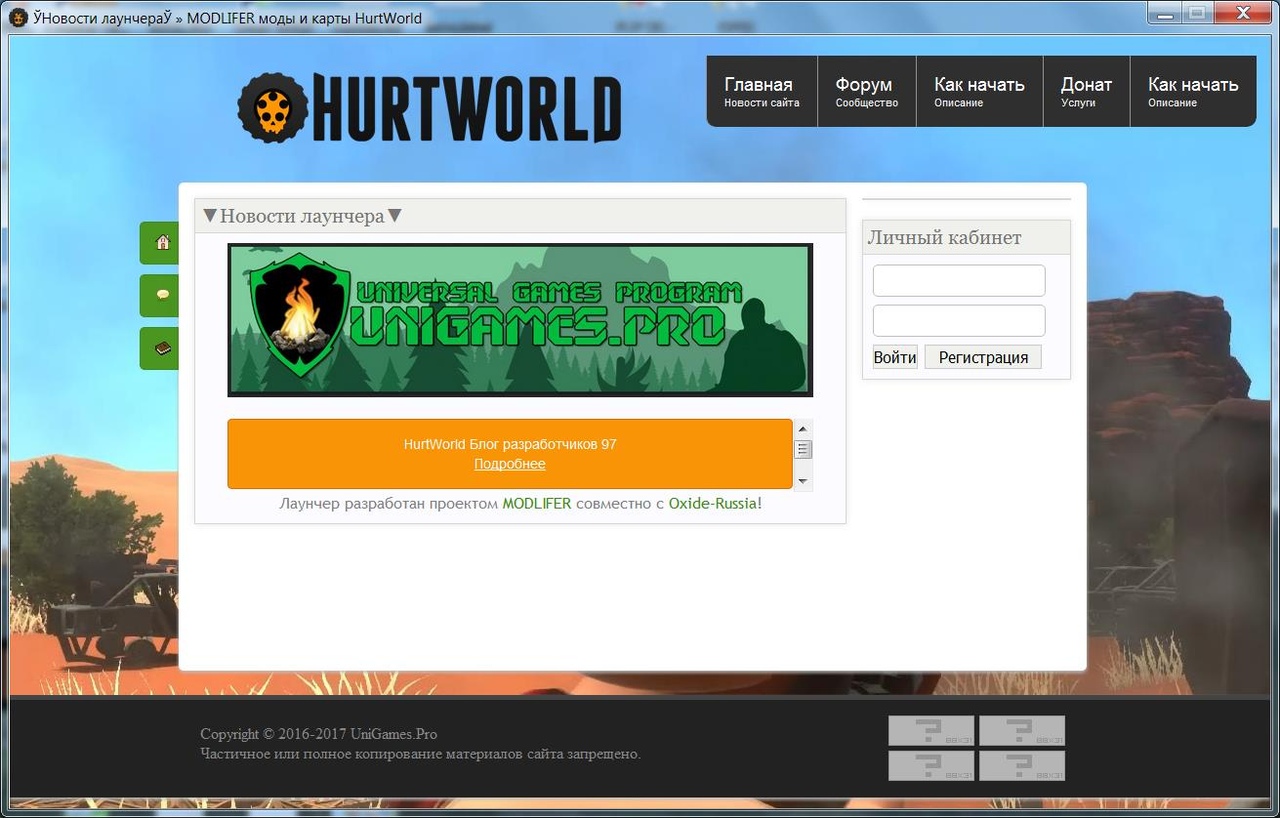The image size is (1280, 818).
Task: Open the last Как начать menu item
Action: coord(1192,91)
